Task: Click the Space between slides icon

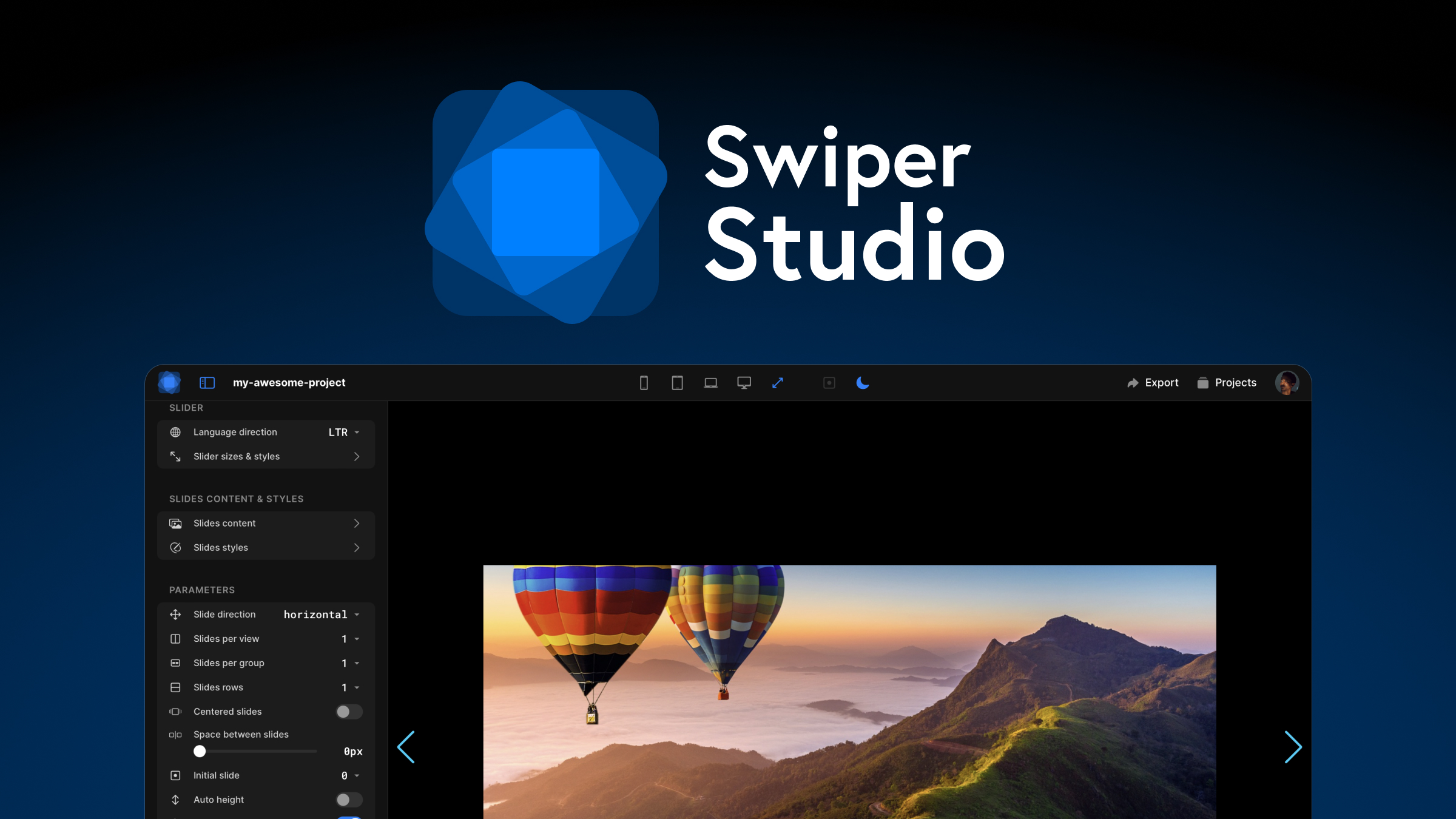Action: coord(175,735)
